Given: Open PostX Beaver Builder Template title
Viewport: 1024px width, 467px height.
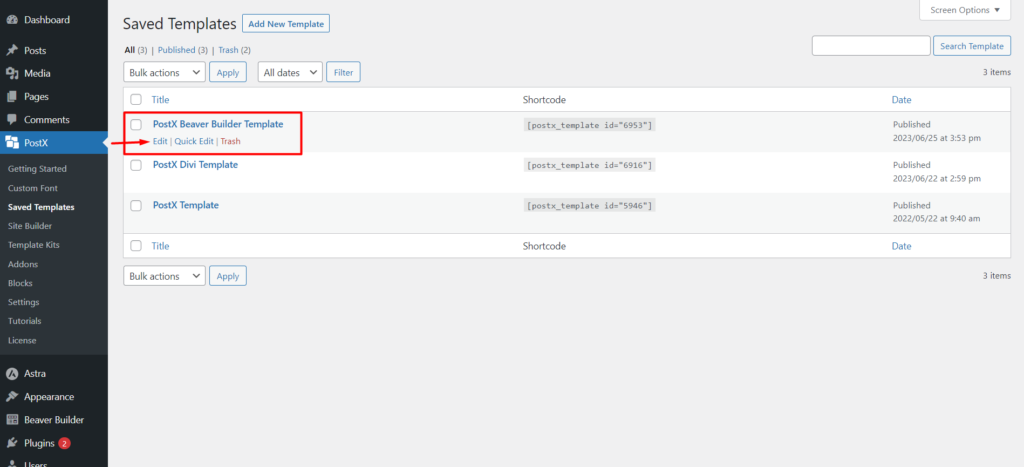Looking at the screenshot, I should [x=218, y=124].
